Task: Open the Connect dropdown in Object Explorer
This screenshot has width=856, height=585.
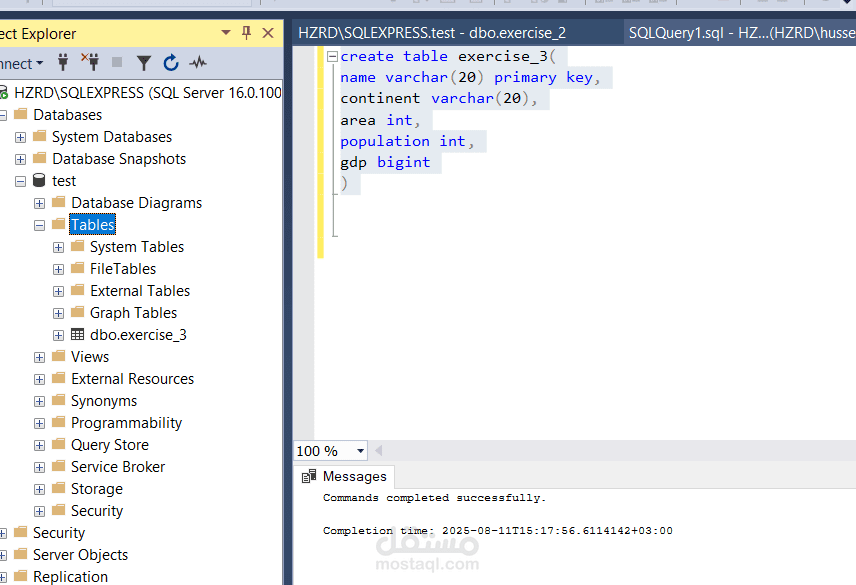Action: [21, 63]
